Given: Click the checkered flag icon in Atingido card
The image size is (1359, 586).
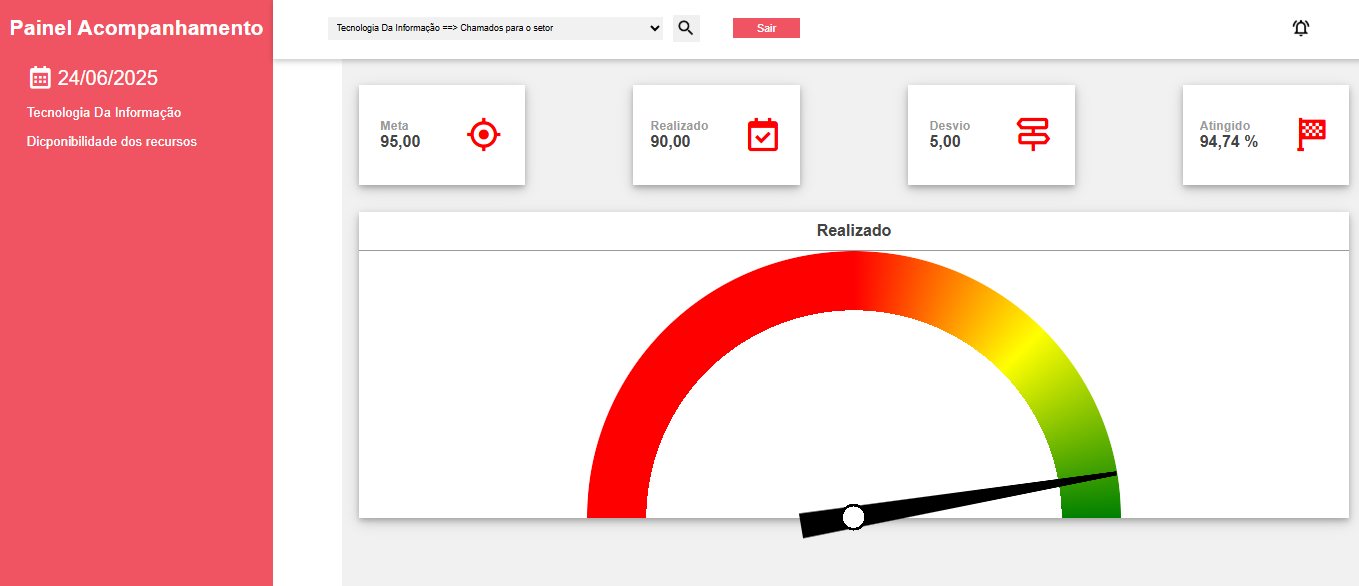Looking at the screenshot, I should (x=1310, y=134).
